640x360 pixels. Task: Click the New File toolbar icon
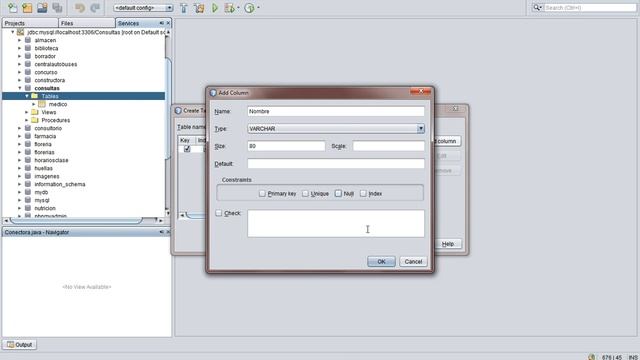tap(12, 7)
